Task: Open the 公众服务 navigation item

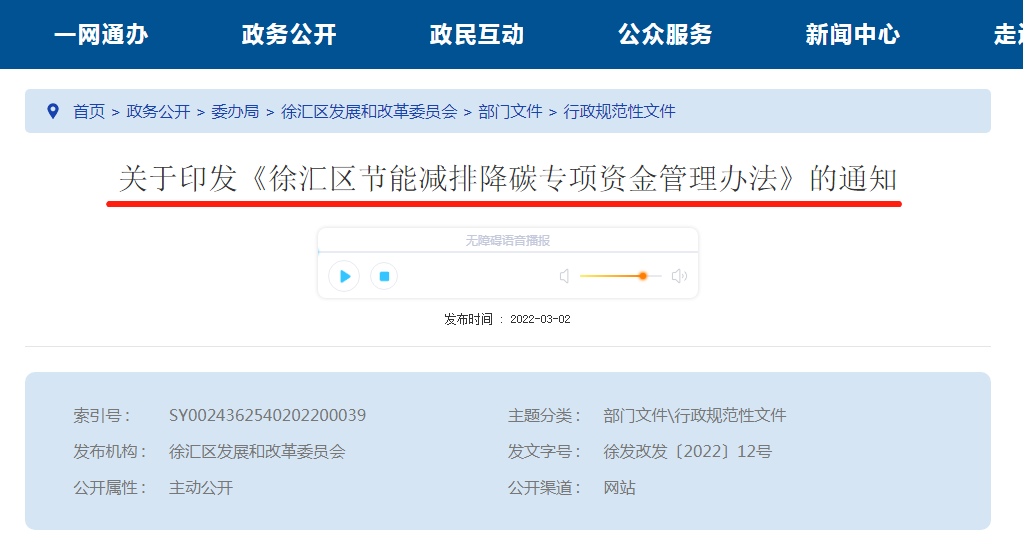Action: click(x=665, y=35)
